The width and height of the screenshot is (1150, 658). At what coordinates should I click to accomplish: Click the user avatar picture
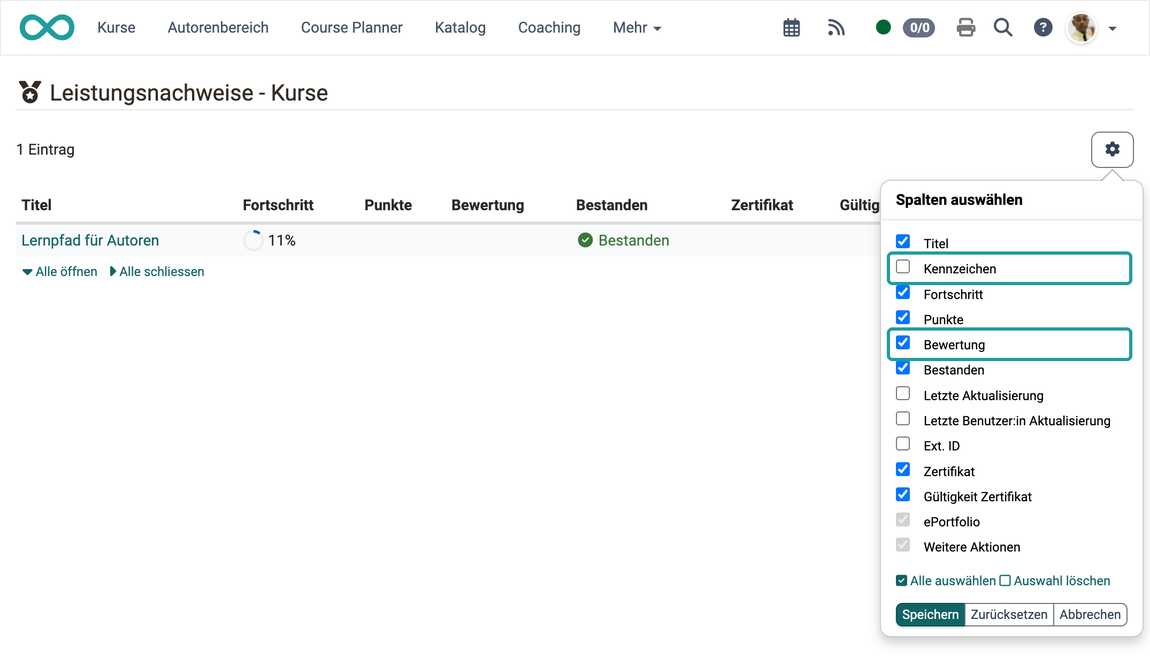click(x=1081, y=28)
